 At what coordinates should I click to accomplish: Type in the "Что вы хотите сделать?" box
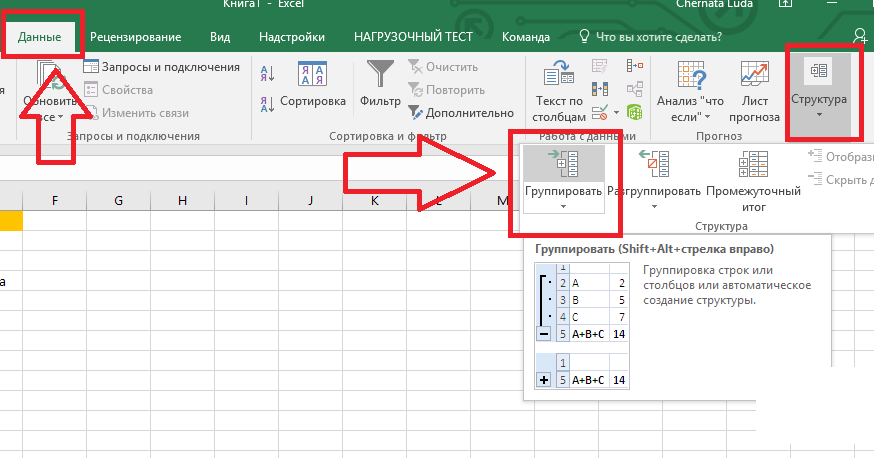point(658,37)
